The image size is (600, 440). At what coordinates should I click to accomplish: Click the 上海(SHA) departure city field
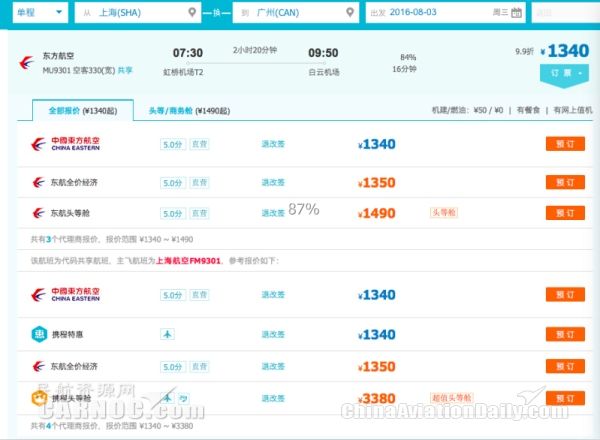click(138, 12)
